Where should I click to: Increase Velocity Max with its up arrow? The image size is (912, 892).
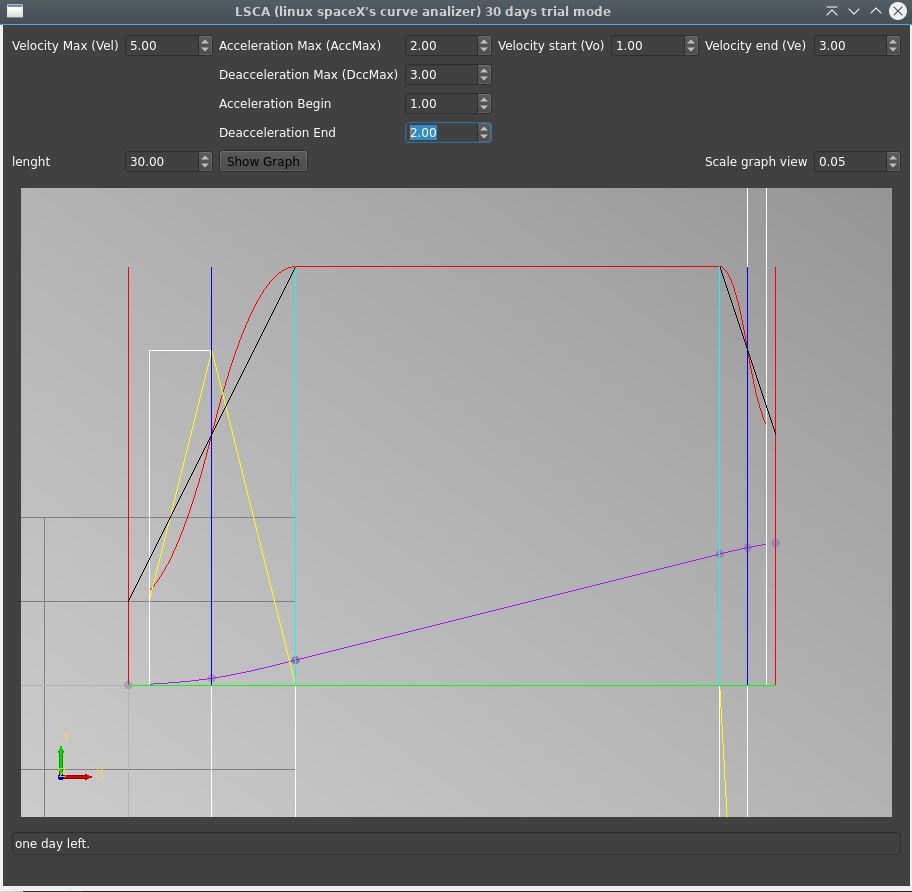205,41
